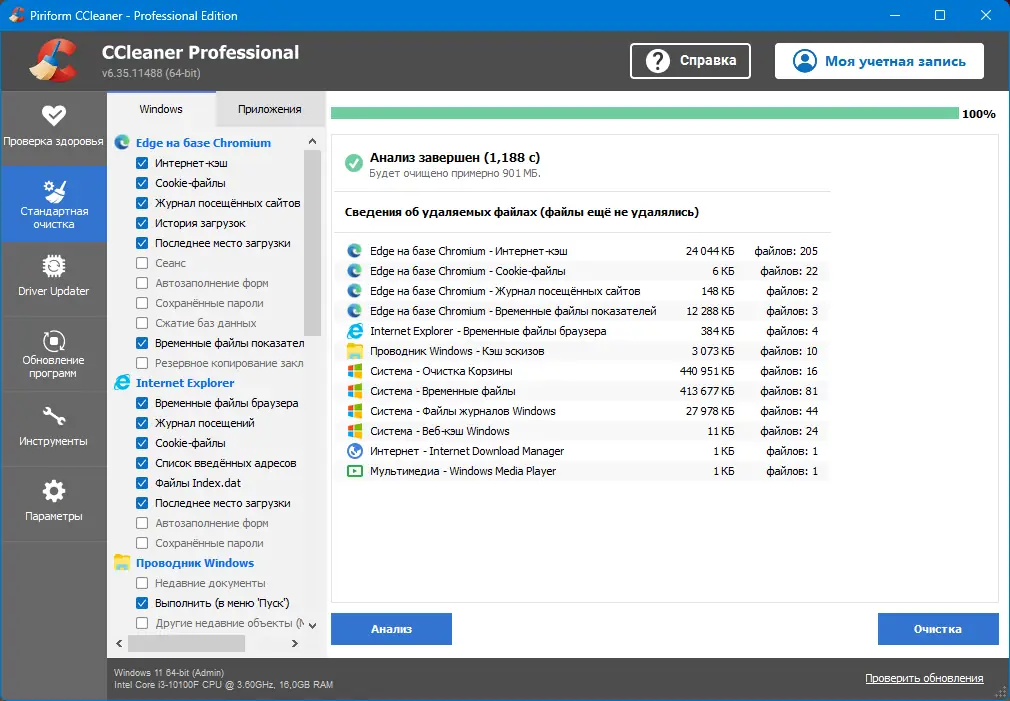Click Windows icon in Очистка Корзины row
Screen dimensions: 1010x701
(354, 371)
